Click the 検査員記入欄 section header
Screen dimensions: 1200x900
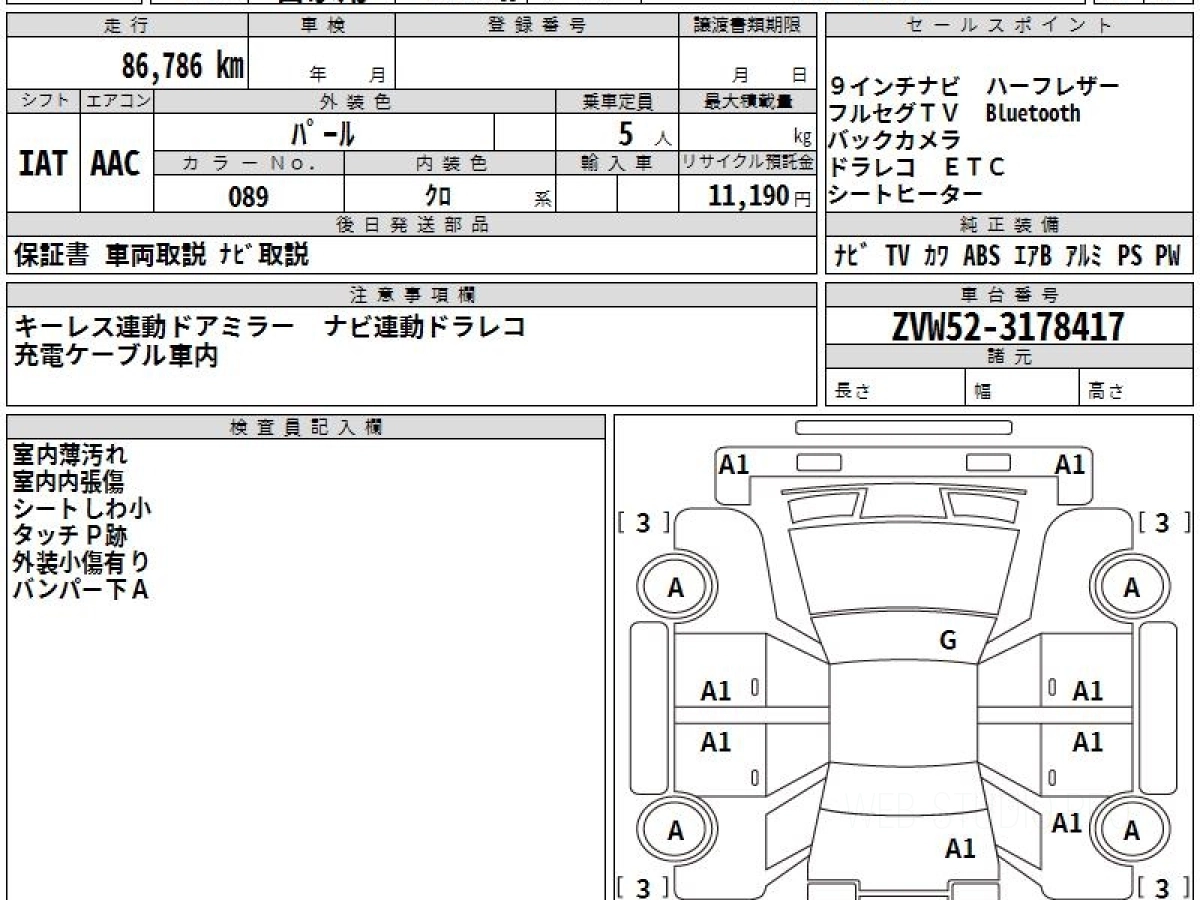point(305,427)
